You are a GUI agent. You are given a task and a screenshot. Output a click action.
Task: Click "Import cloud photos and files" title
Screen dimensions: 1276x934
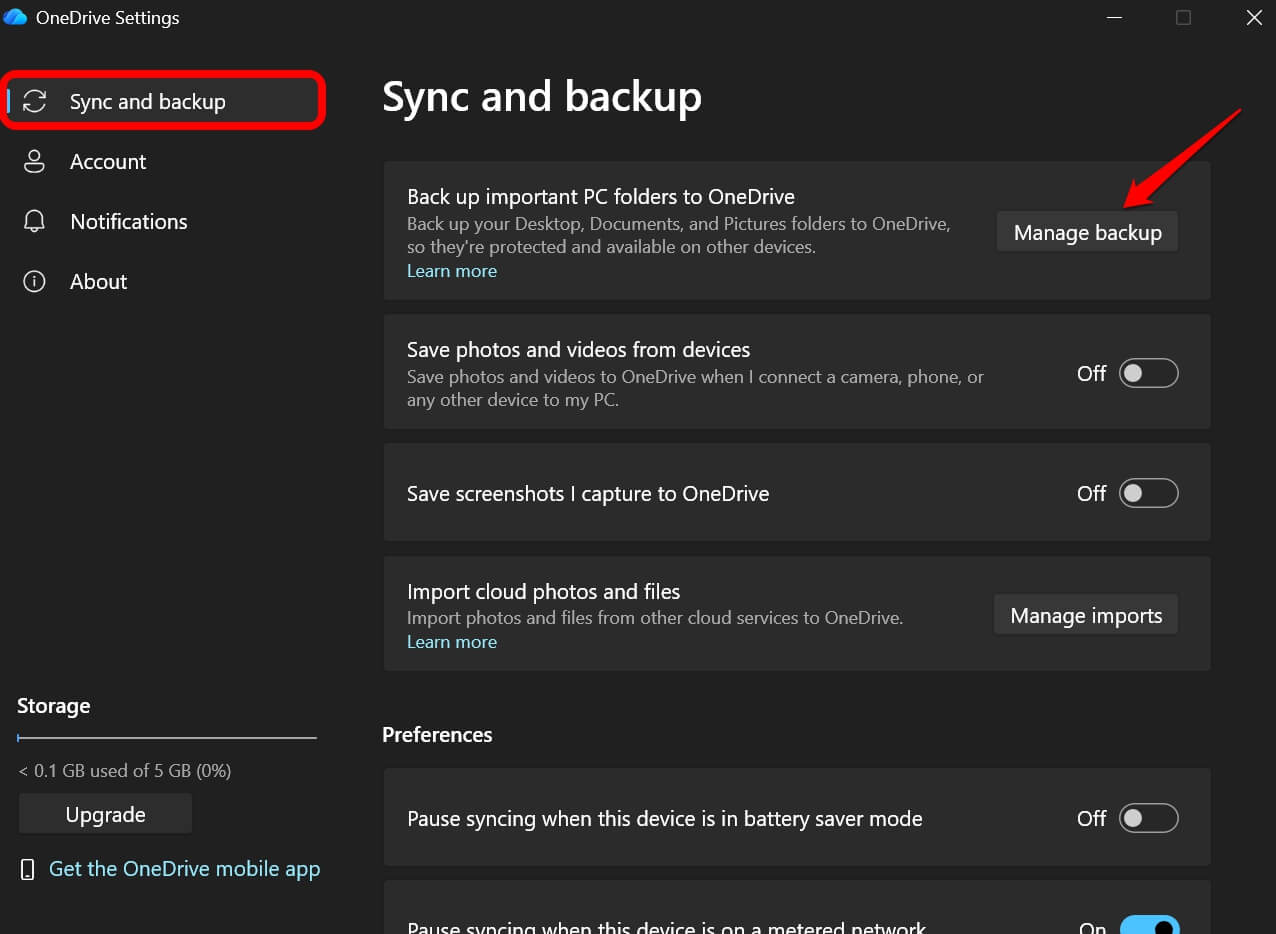pos(543,591)
